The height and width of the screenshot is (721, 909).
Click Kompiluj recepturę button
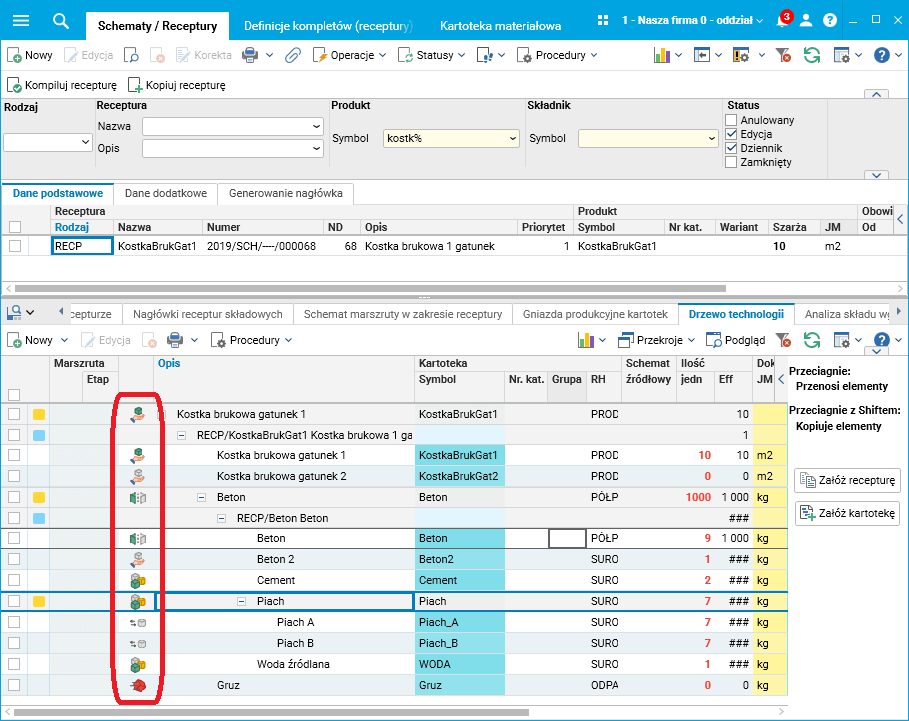pyautogui.click(x=63, y=85)
